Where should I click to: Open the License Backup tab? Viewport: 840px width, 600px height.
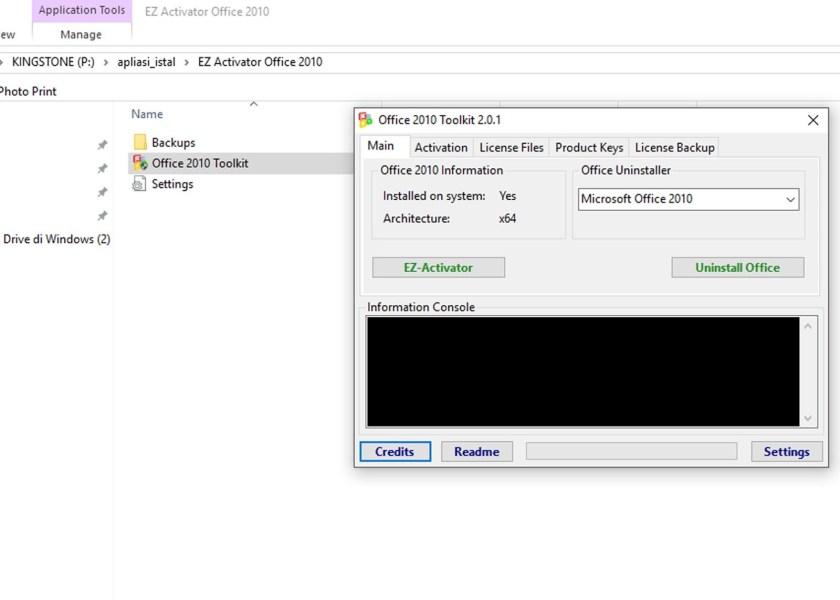[x=674, y=147]
